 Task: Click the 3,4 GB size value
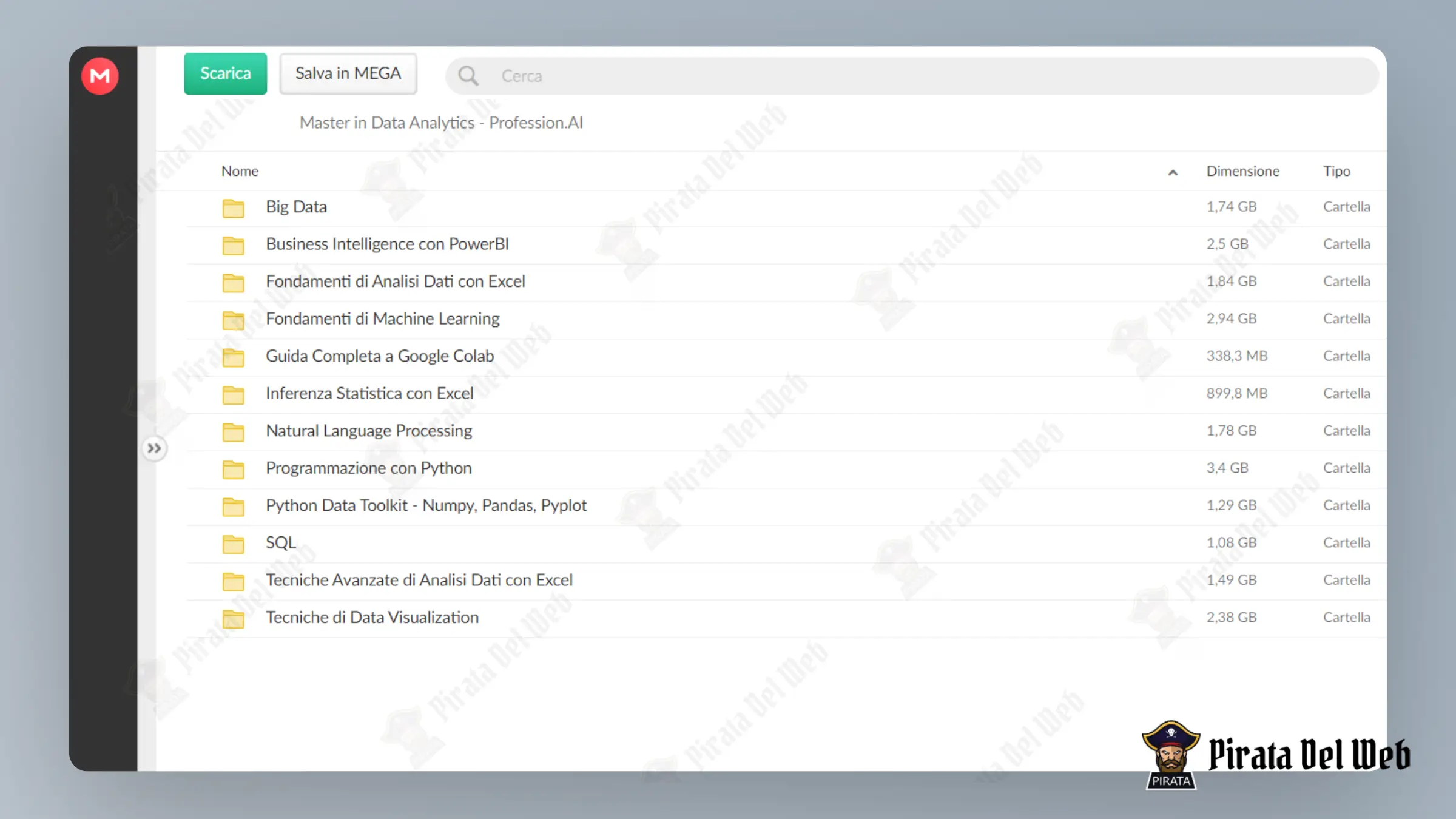pos(1227,468)
